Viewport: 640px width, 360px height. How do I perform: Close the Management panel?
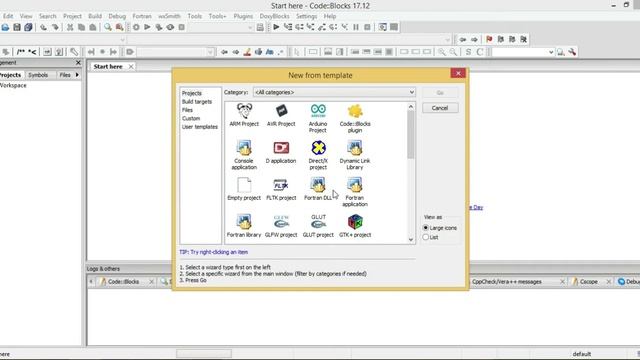click(78, 62)
